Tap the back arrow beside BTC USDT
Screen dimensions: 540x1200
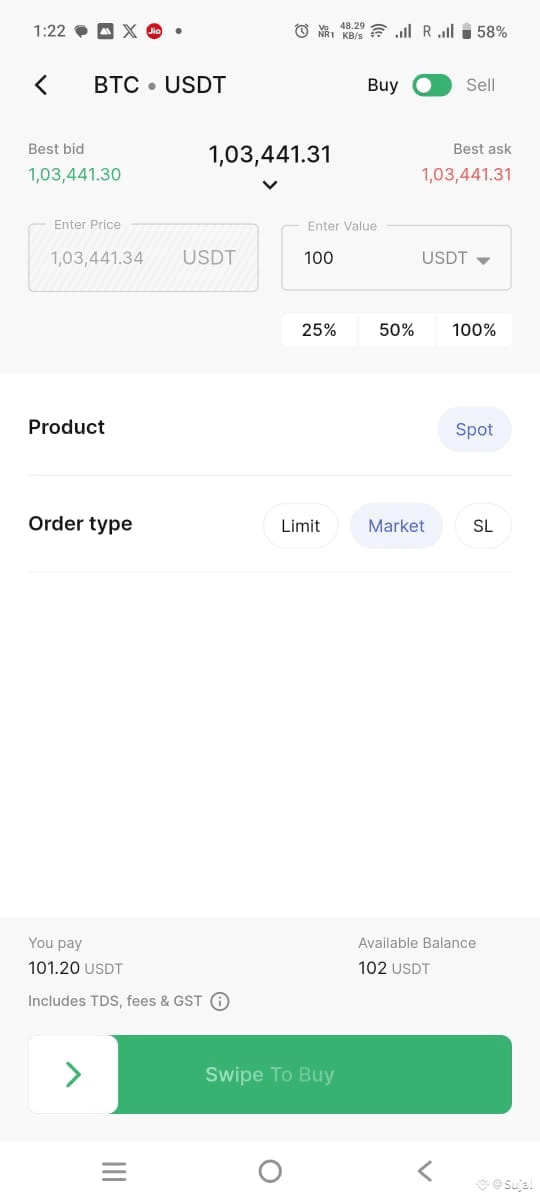point(41,85)
